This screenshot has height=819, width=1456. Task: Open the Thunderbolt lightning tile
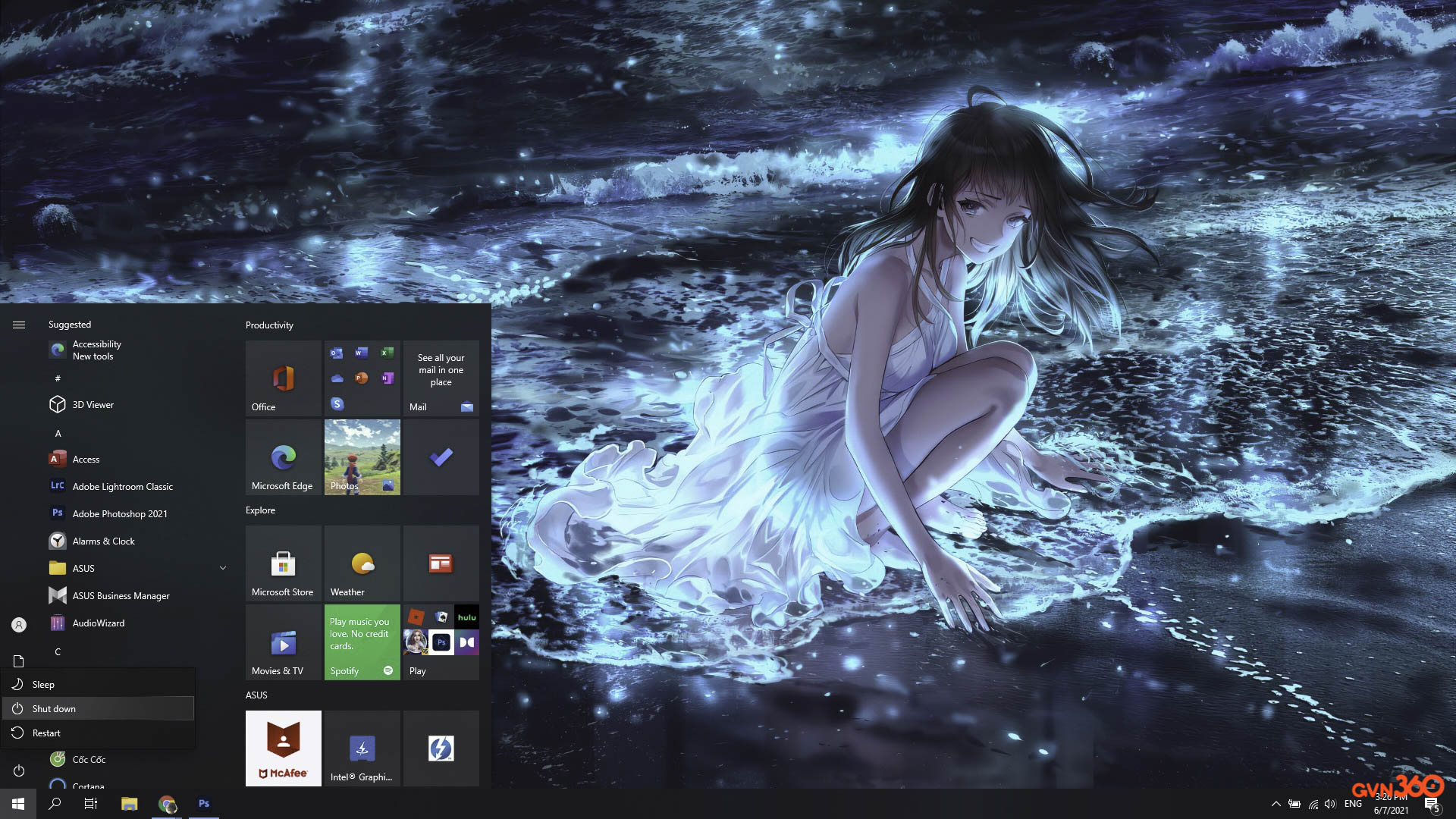[x=441, y=748]
